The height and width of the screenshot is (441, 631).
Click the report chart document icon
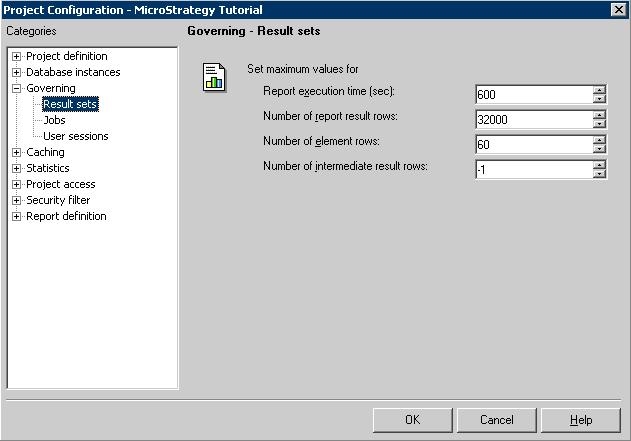[214, 77]
